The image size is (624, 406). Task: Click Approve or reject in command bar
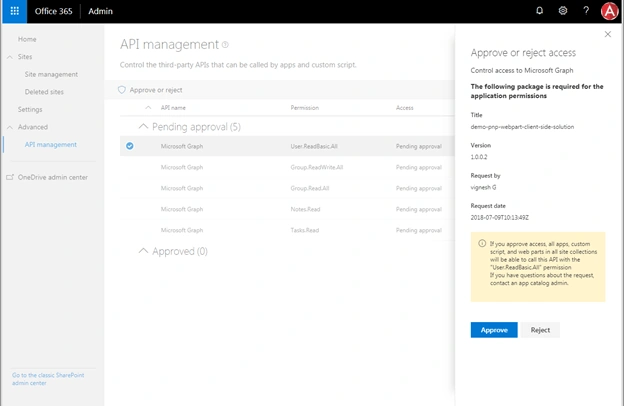[156, 90]
